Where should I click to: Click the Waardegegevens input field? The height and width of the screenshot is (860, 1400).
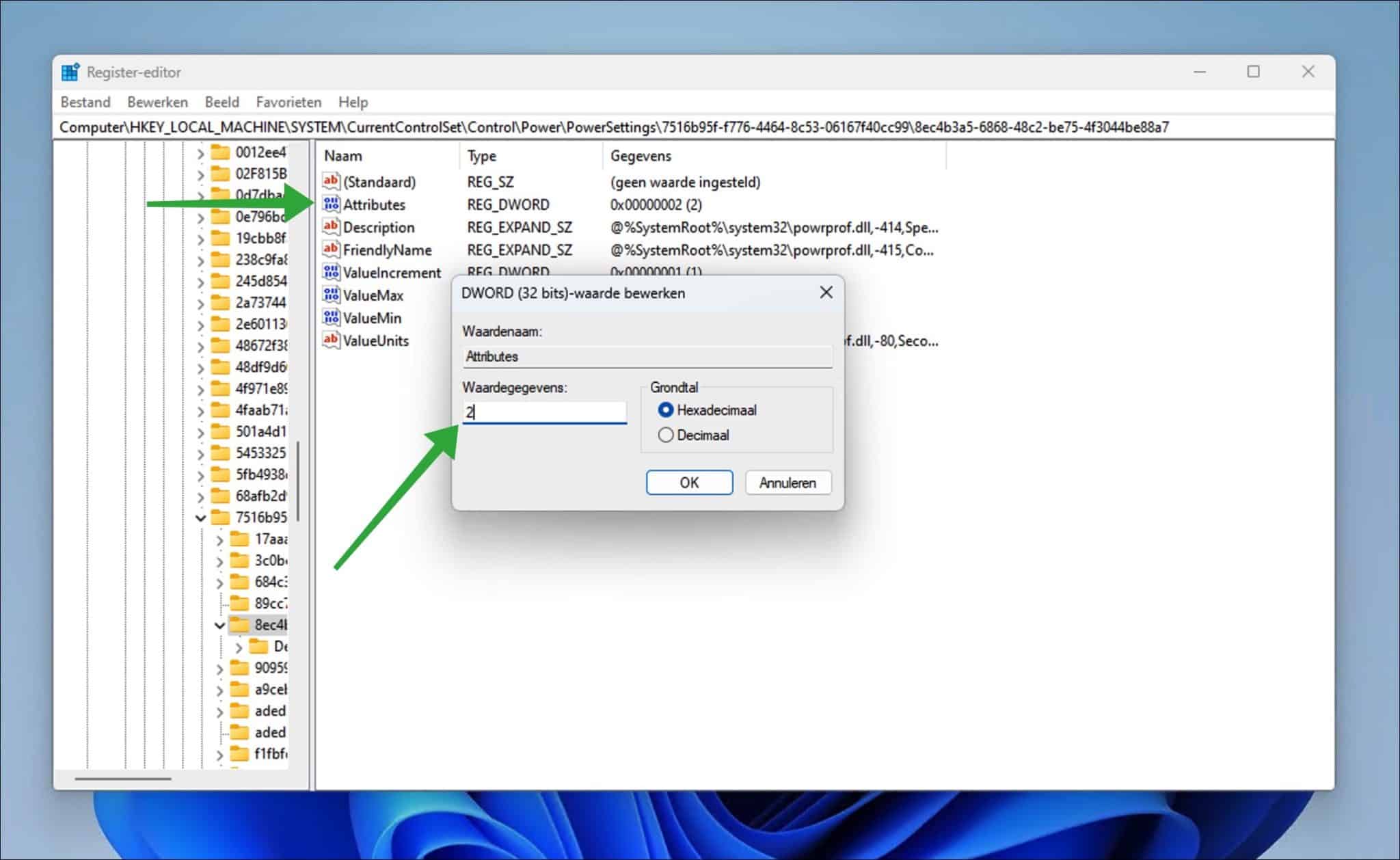click(x=544, y=412)
